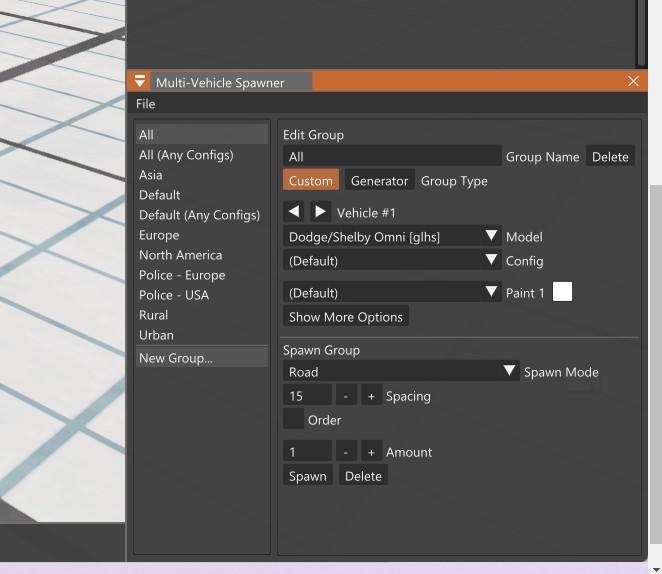Select Police - USA group in list
The height and width of the screenshot is (574, 662).
(x=174, y=295)
